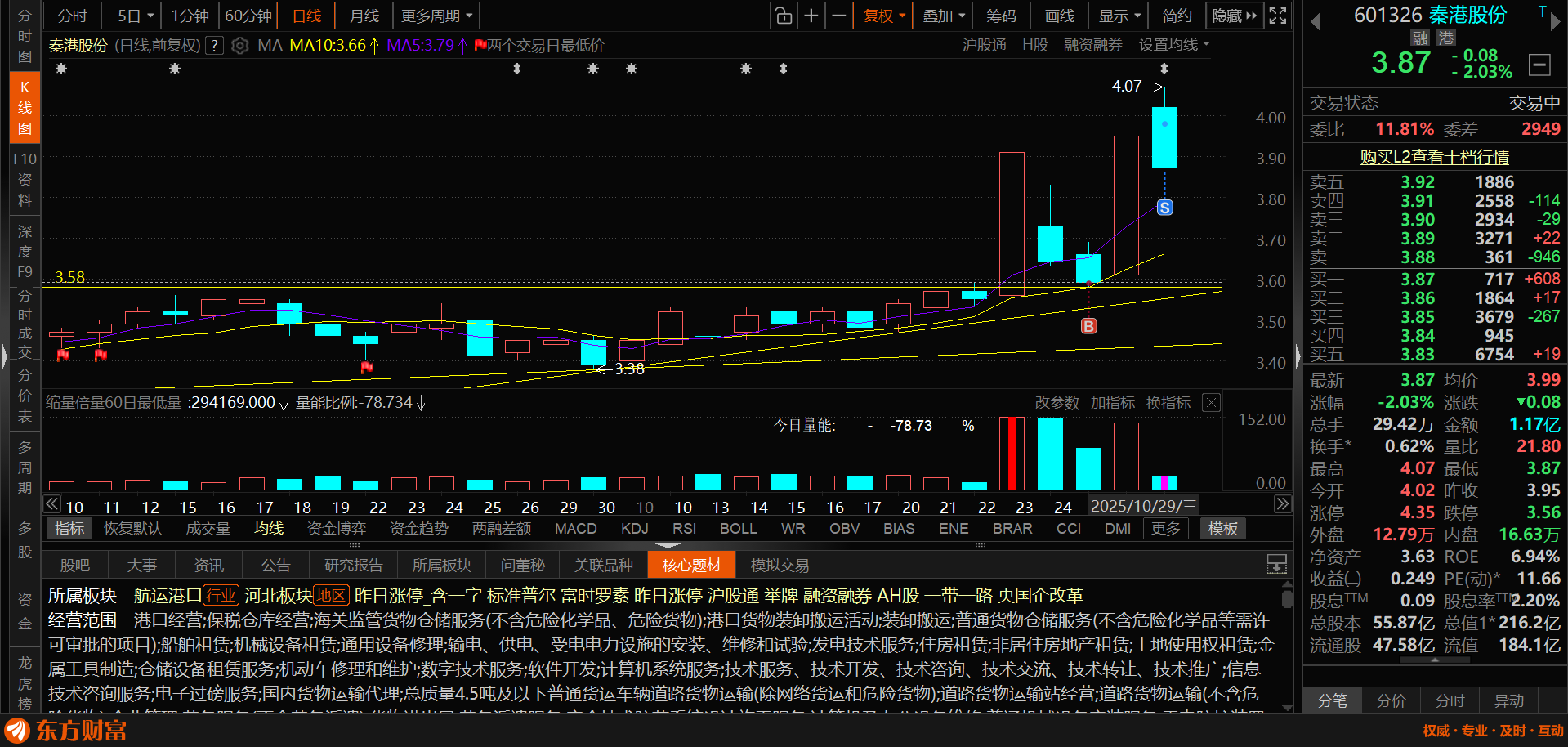Switch to the 60分钟 period tab
This screenshot has width=1568, height=747.
pos(248,16)
